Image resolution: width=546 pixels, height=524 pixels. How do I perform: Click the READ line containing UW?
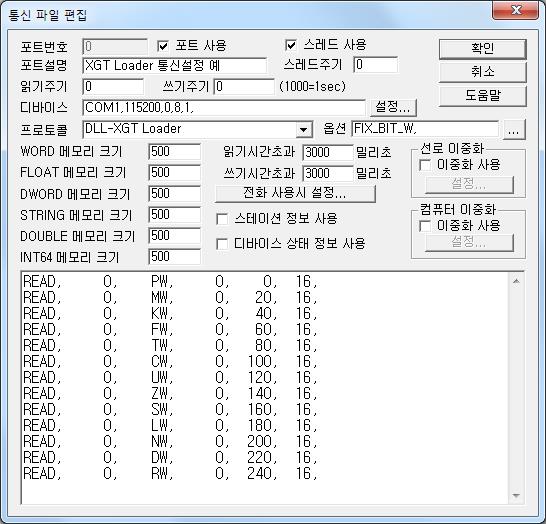(170, 378)
